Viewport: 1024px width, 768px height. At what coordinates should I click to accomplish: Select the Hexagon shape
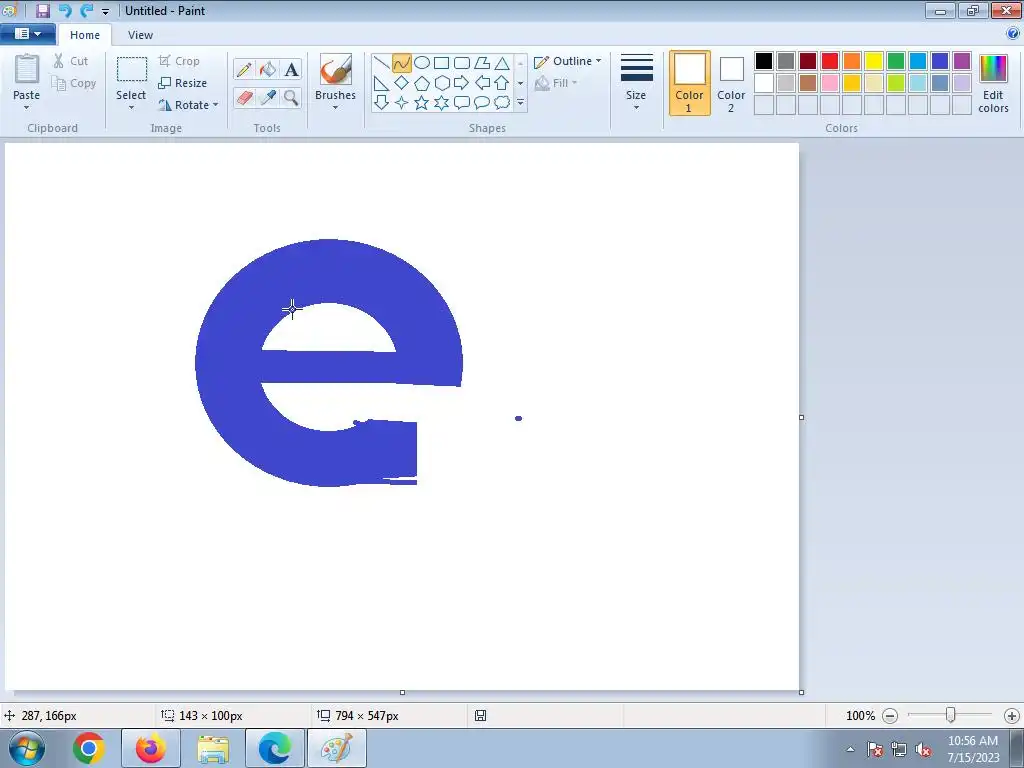click(x=441, y=83)
